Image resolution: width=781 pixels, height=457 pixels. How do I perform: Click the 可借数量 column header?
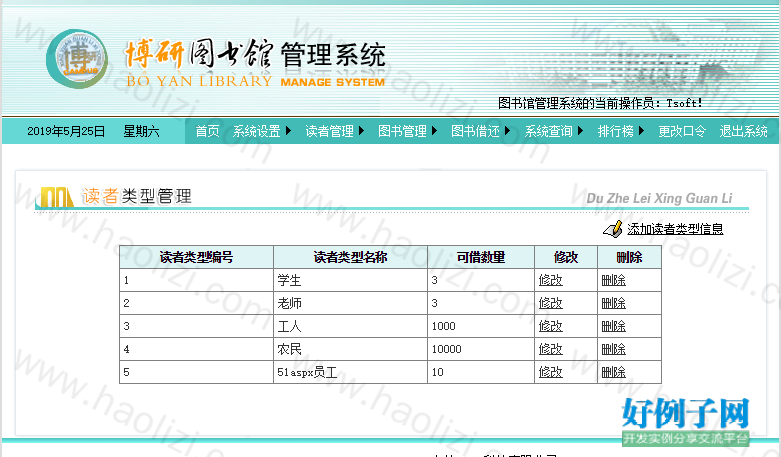coord(481,257)
